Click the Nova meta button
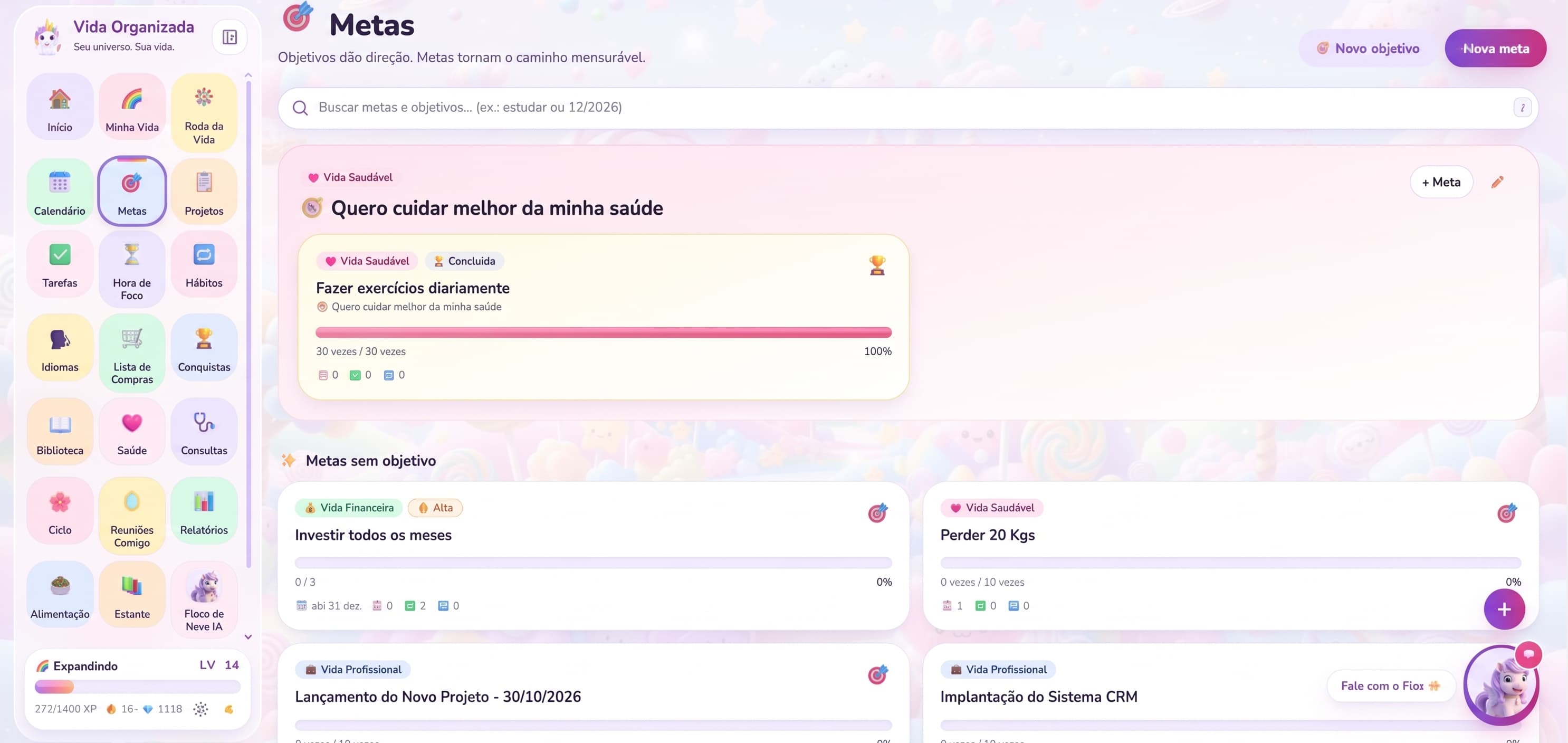Screen dimensions: 1568x743 [x=1496, y=48]
